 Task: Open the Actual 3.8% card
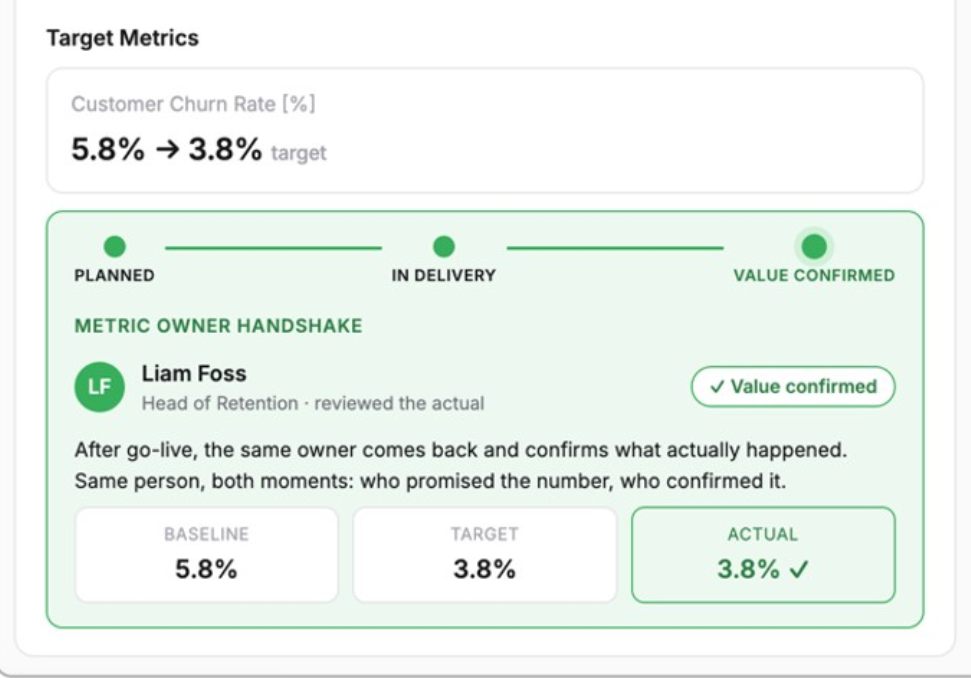[x=763, y=555]
